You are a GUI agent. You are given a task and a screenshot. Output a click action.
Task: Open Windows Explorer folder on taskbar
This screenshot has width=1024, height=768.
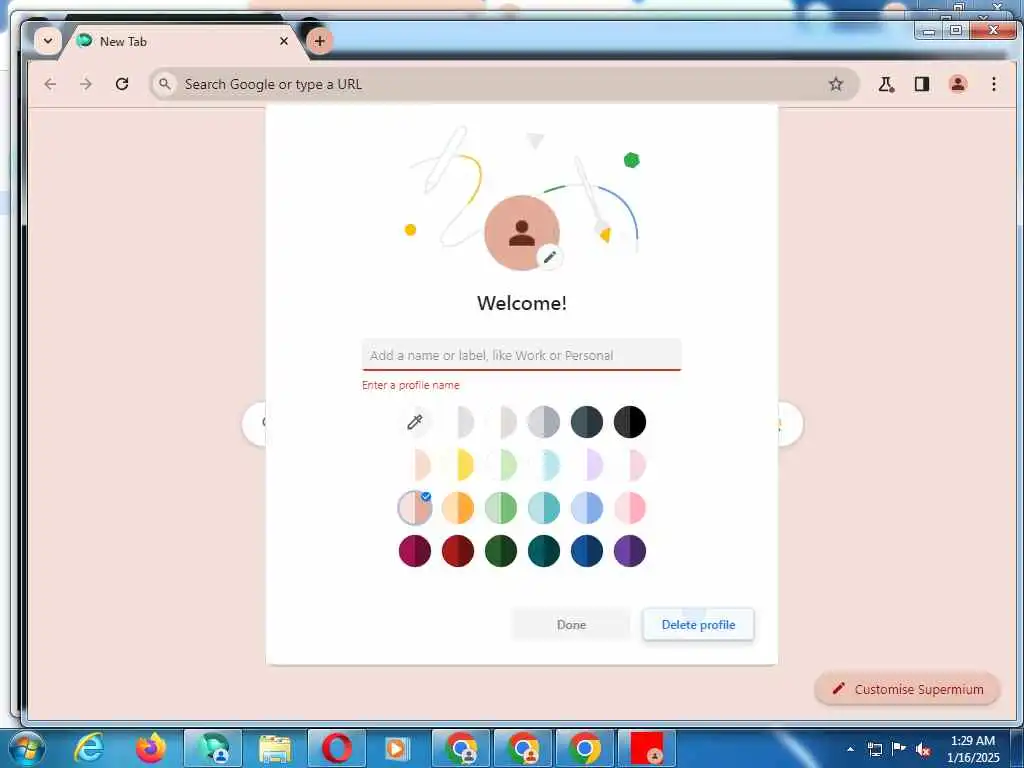point(275,748)
